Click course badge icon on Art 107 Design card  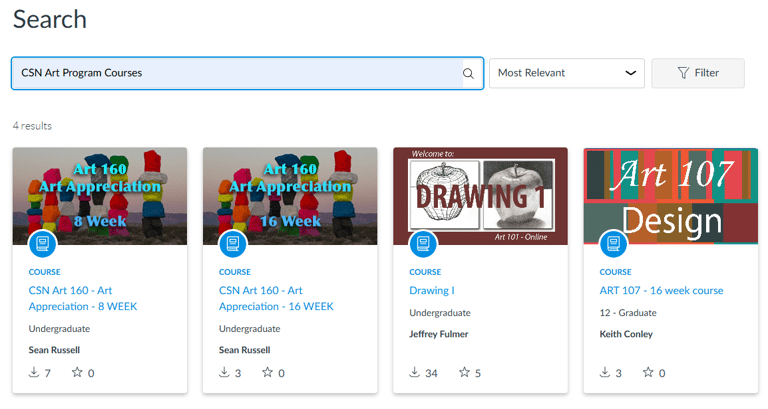613,243
